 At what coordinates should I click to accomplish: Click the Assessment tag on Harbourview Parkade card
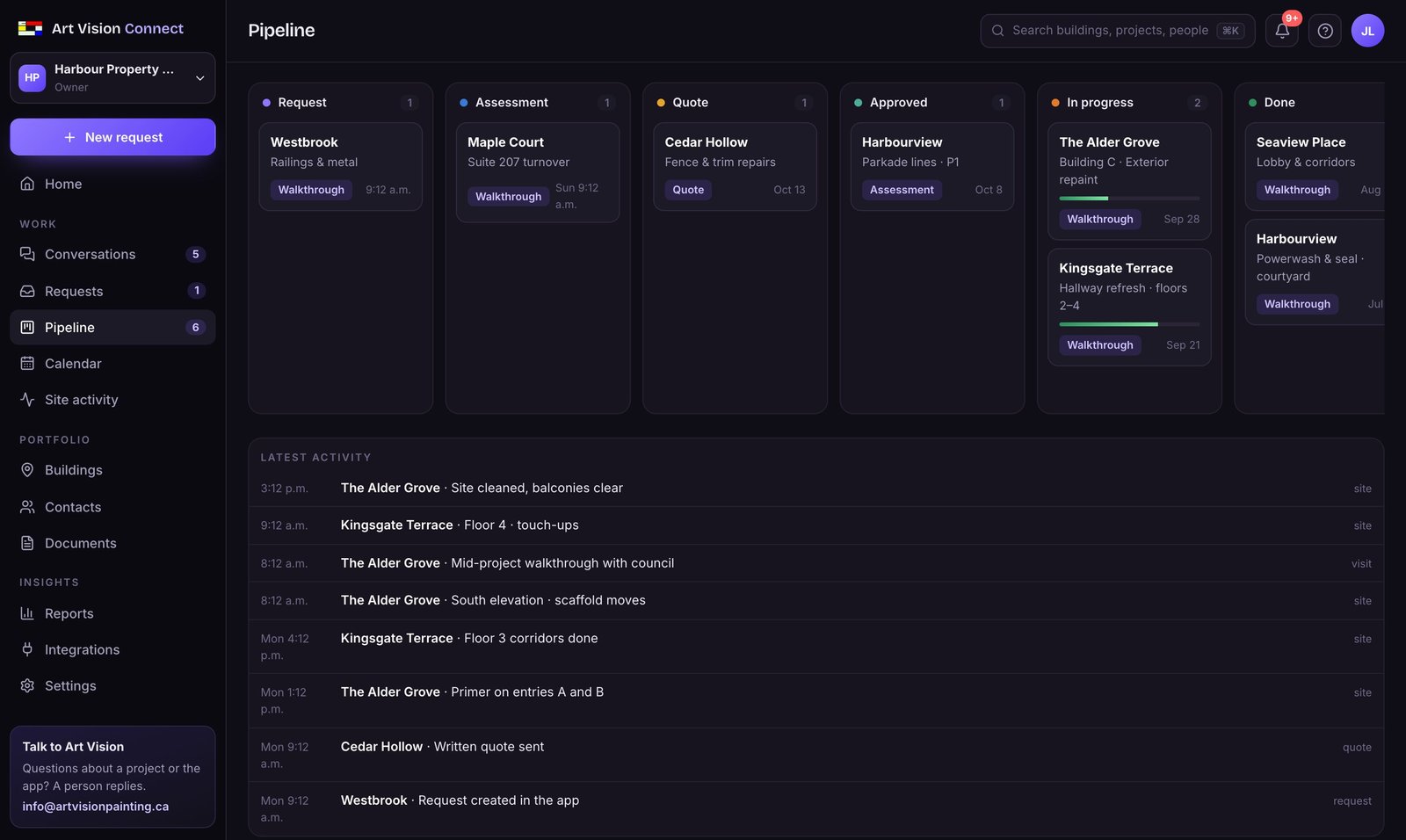[x=902, y=190]
